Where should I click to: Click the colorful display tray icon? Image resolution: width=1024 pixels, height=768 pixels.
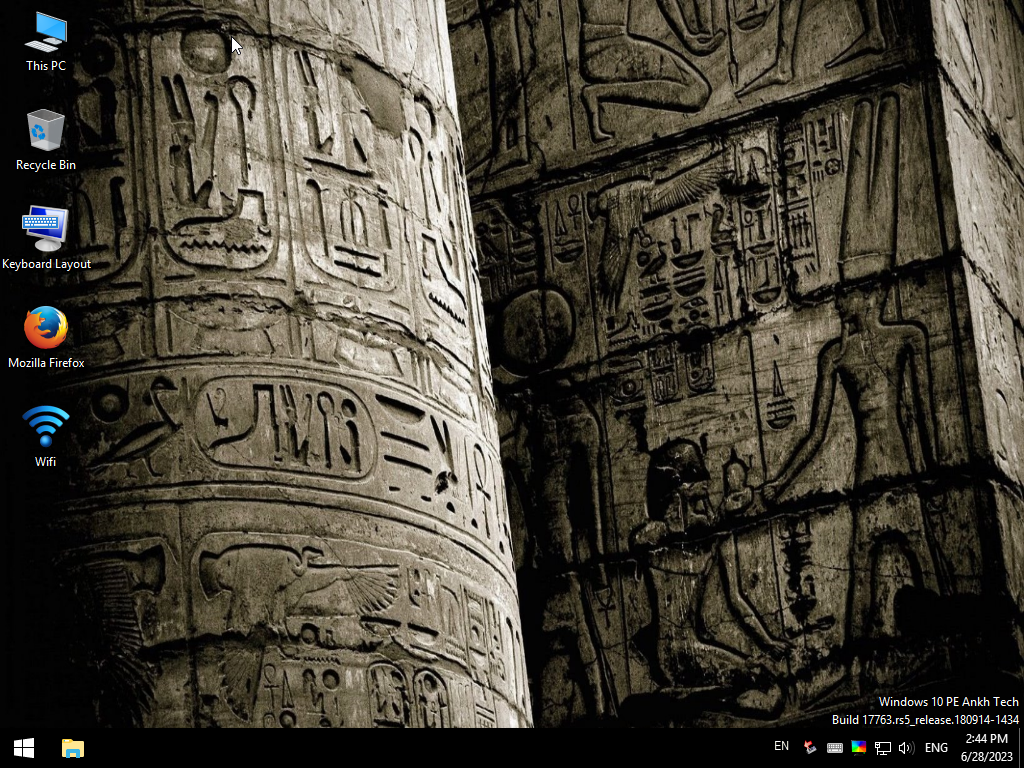[859, 748]
